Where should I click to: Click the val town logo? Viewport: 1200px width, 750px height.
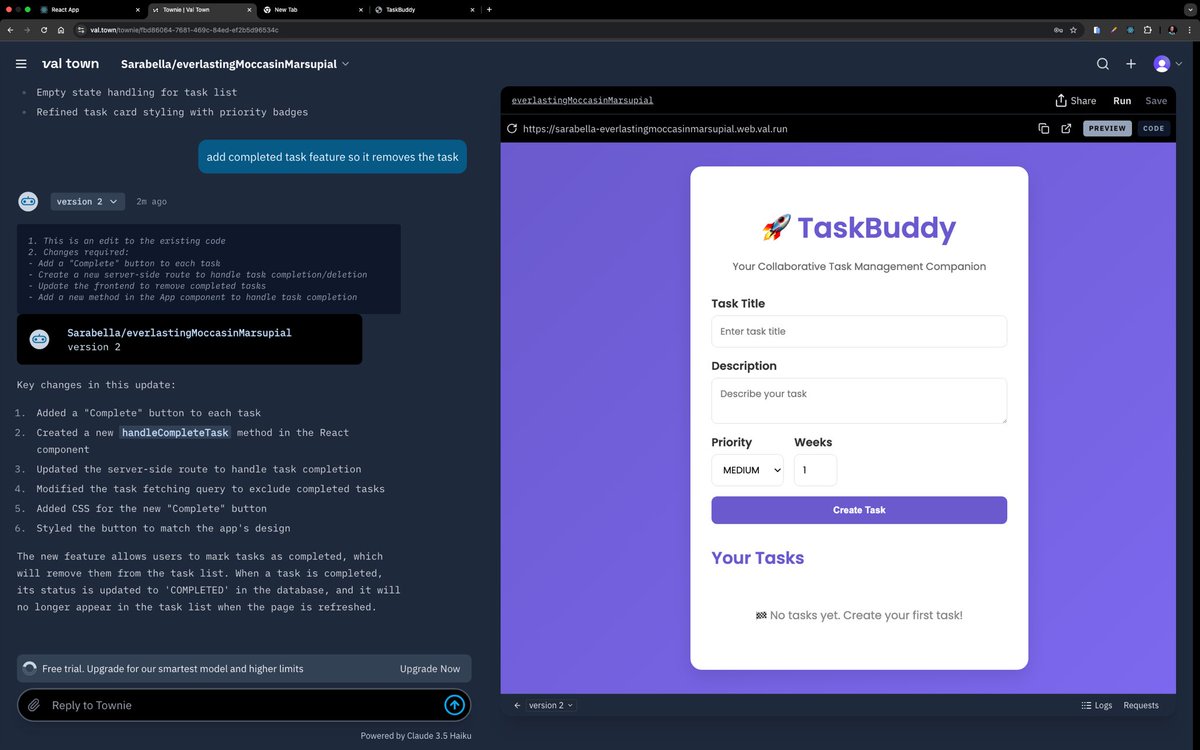70,64
